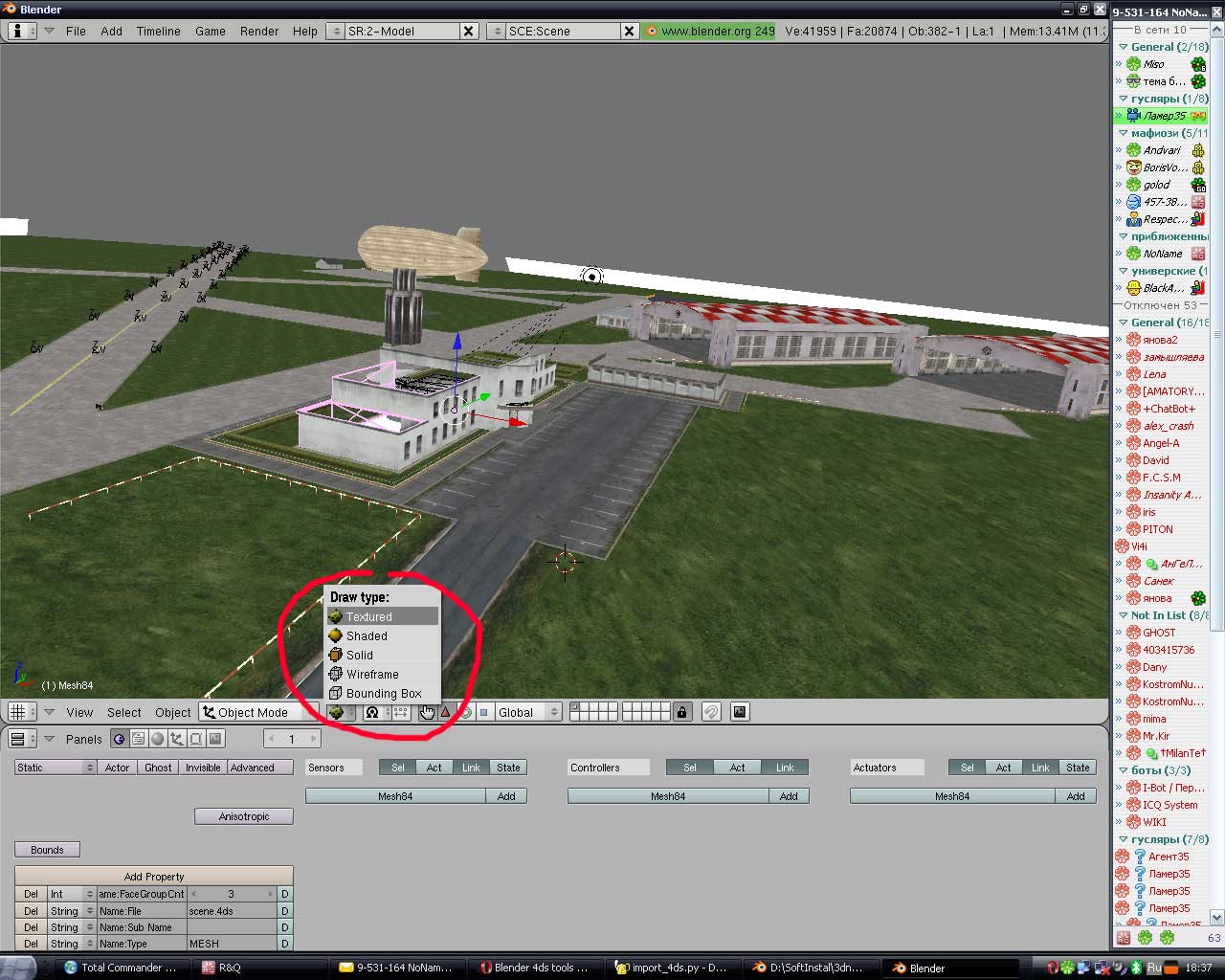Image resolution: width=1225 pixels, height=980 pixels.
Task: Click the pivot point icon in 3D header
Action: tap(372, 712)
